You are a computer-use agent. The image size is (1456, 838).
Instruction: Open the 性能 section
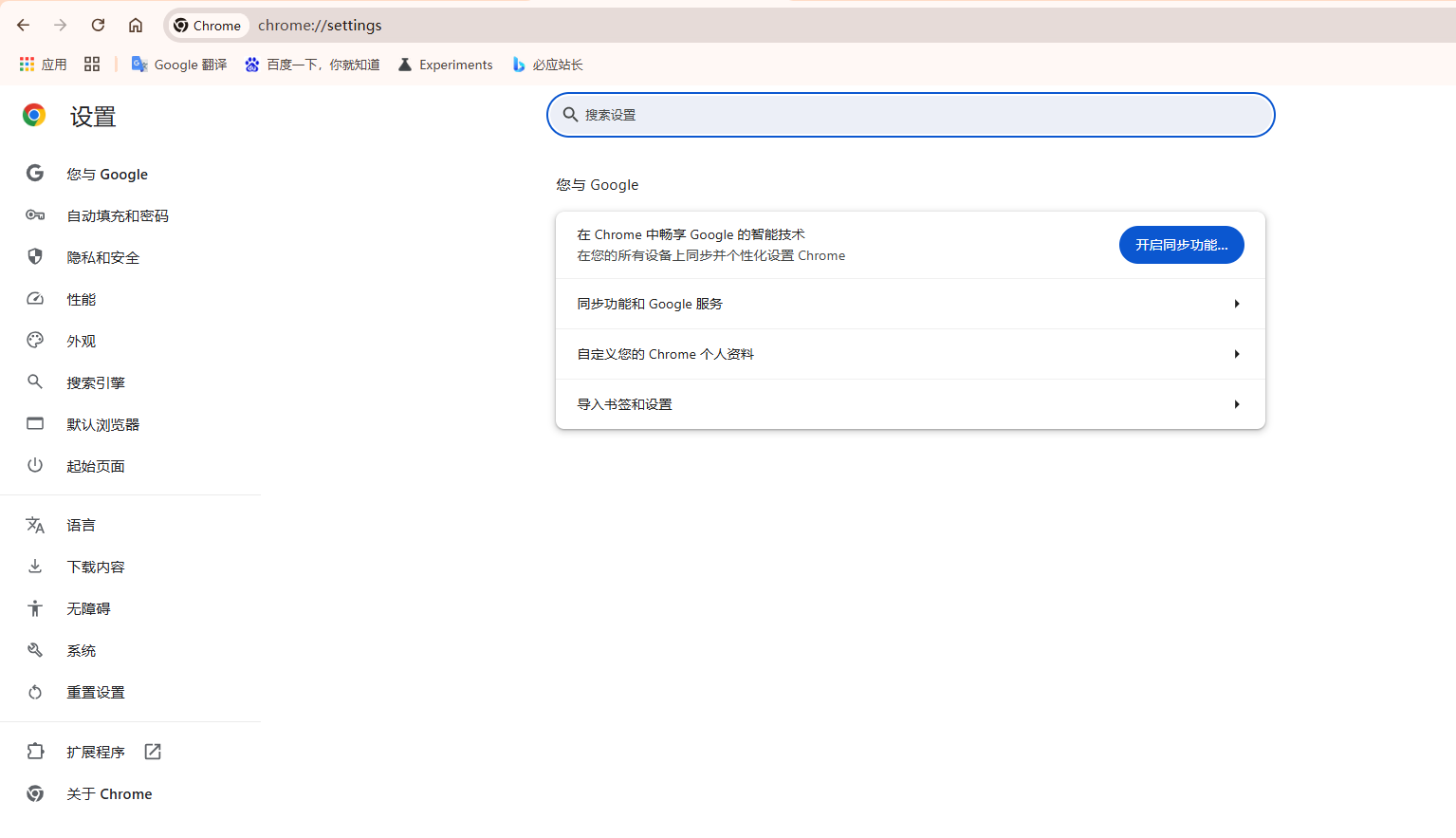(82, 300)
